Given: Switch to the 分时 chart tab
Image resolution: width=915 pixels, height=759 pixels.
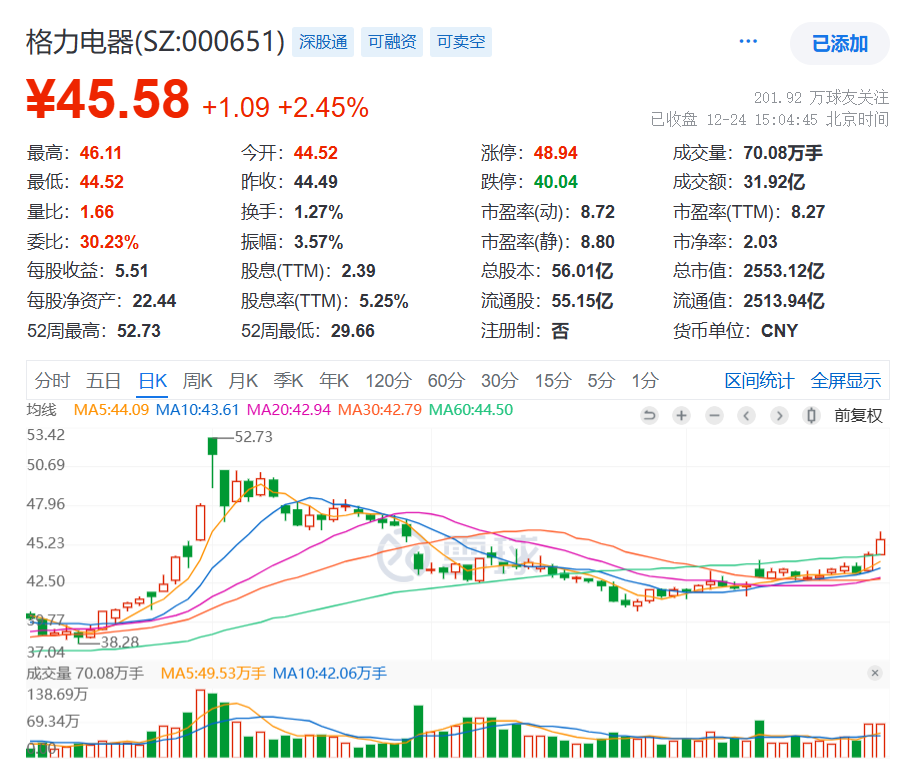Looking at the screenshot, I should pos(52,381).
